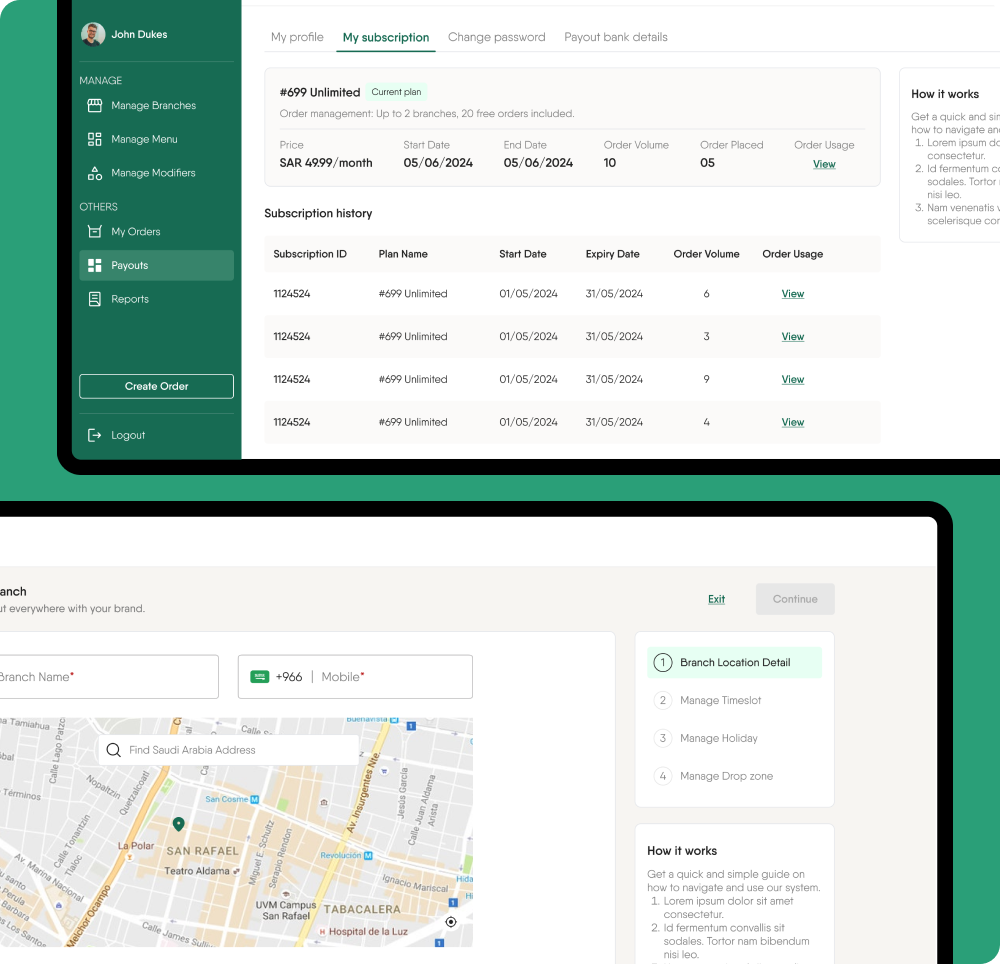1000x964 pixels.
Task: Click the Logout arrow icon
Action: pos(94,435)
